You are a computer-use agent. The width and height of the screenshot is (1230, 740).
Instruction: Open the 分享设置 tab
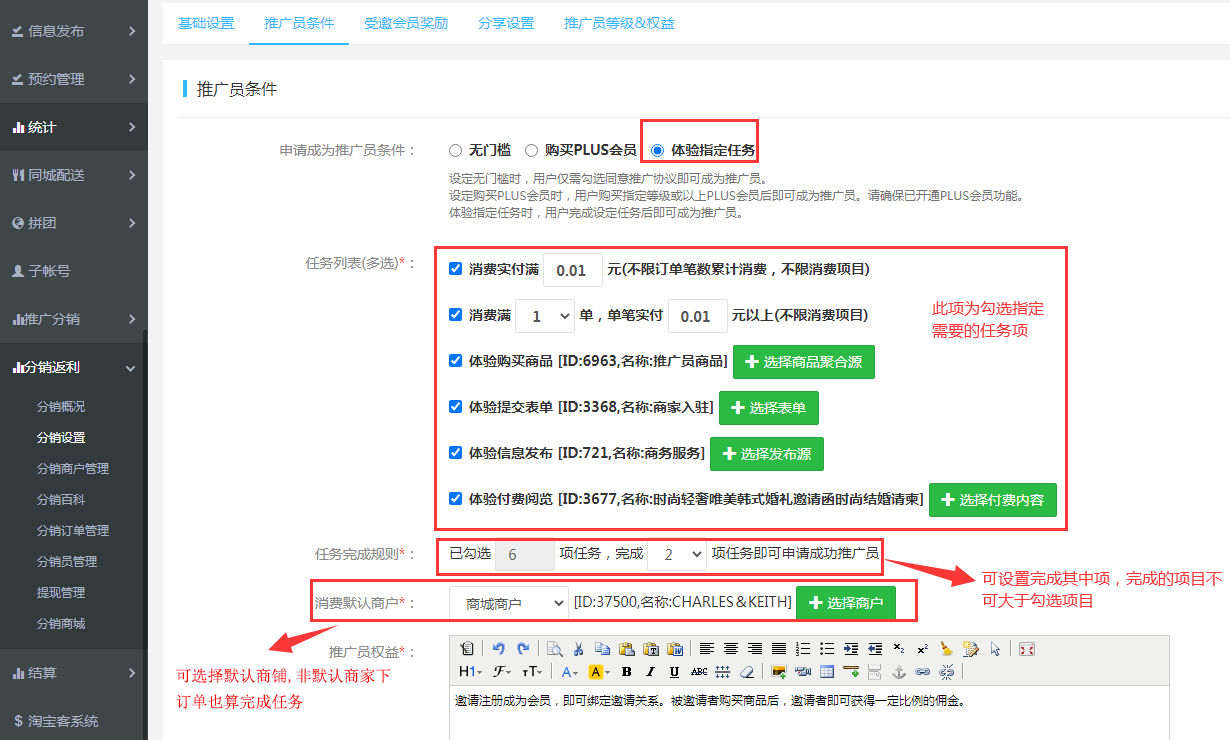pos(506,23)
